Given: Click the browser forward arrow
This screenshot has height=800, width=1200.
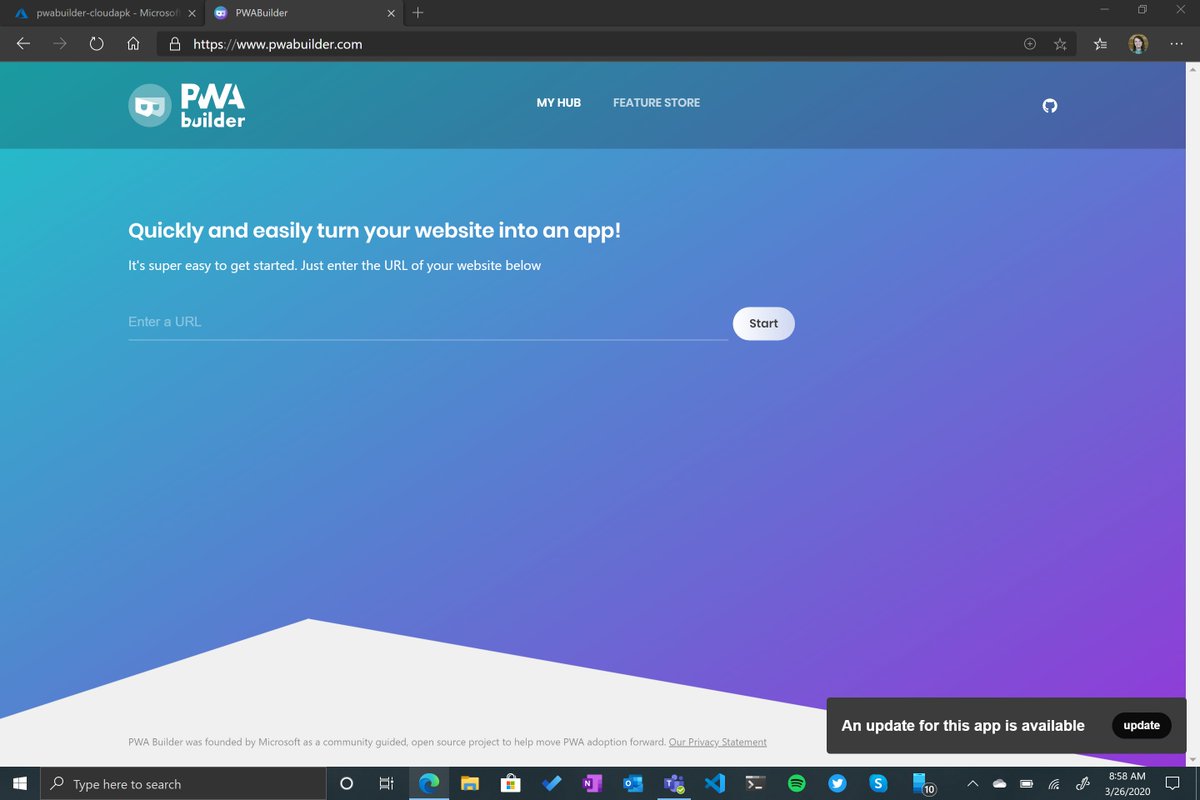Looking at the screenshot, I should [x=60, y=44].
